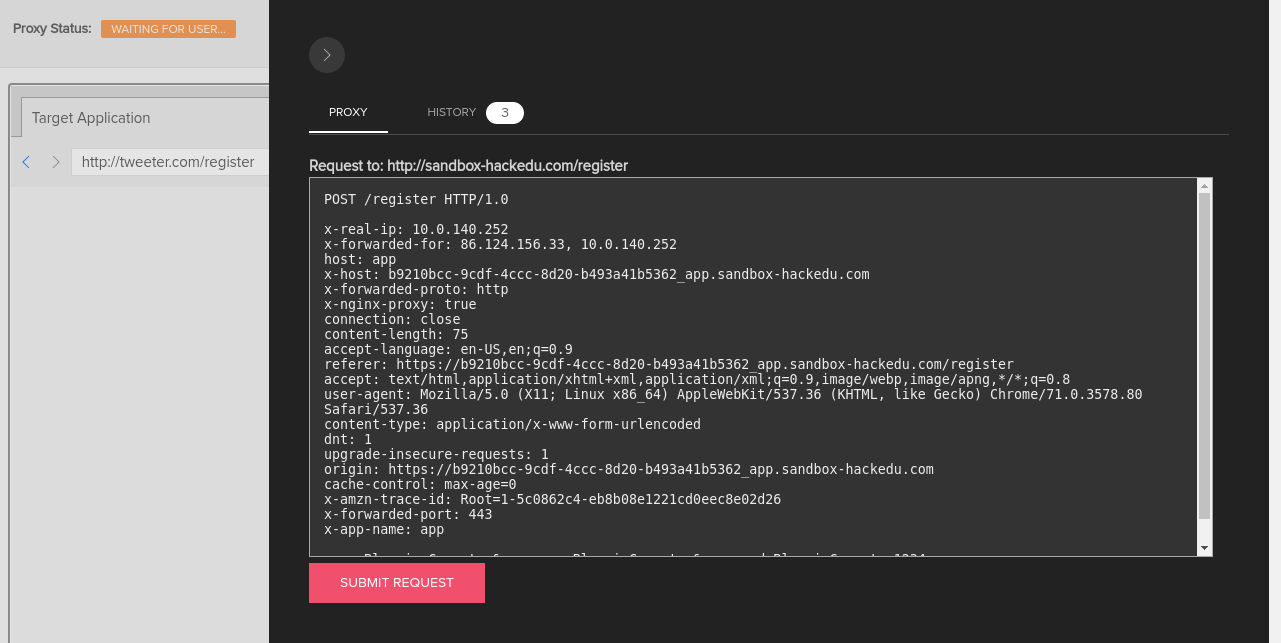The height and width of the screenshot is (643, 1281).
Task: Switch to the PROXY tab
Action: [x=348, y=113]
